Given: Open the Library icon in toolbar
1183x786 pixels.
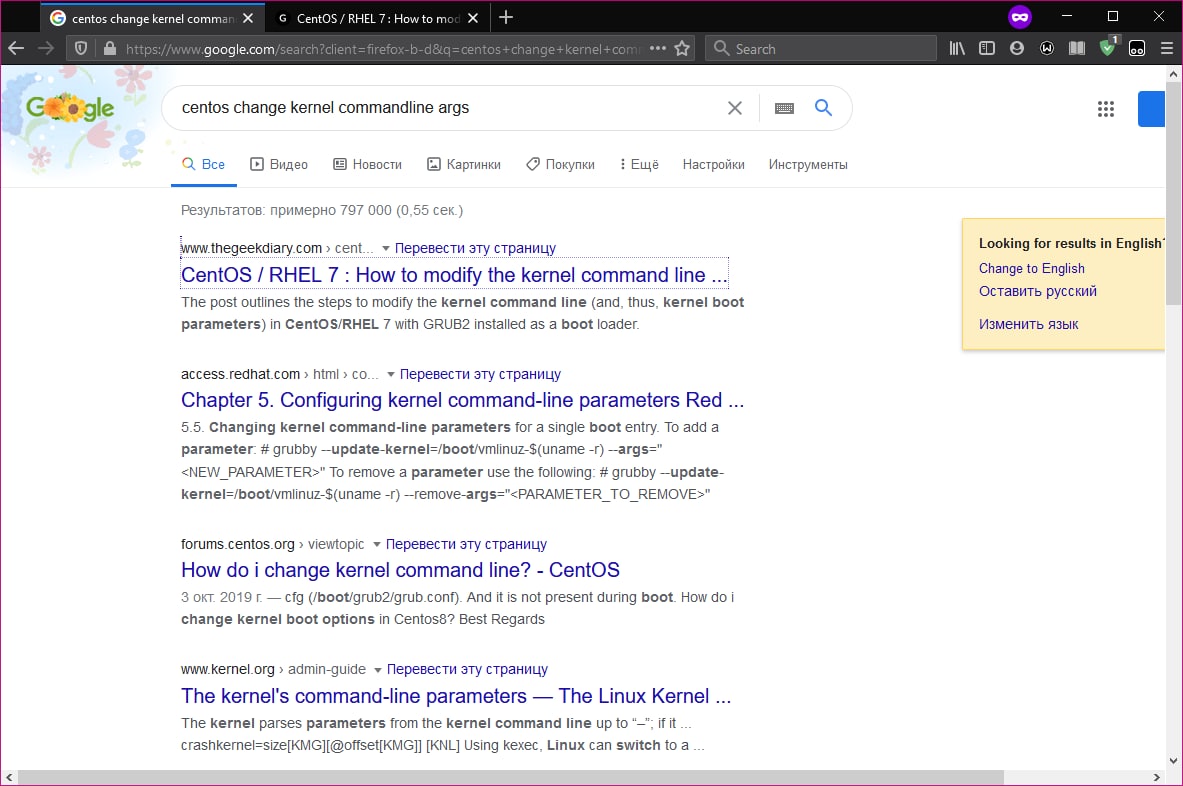Looking at the screenshot, I should point(957,49).
